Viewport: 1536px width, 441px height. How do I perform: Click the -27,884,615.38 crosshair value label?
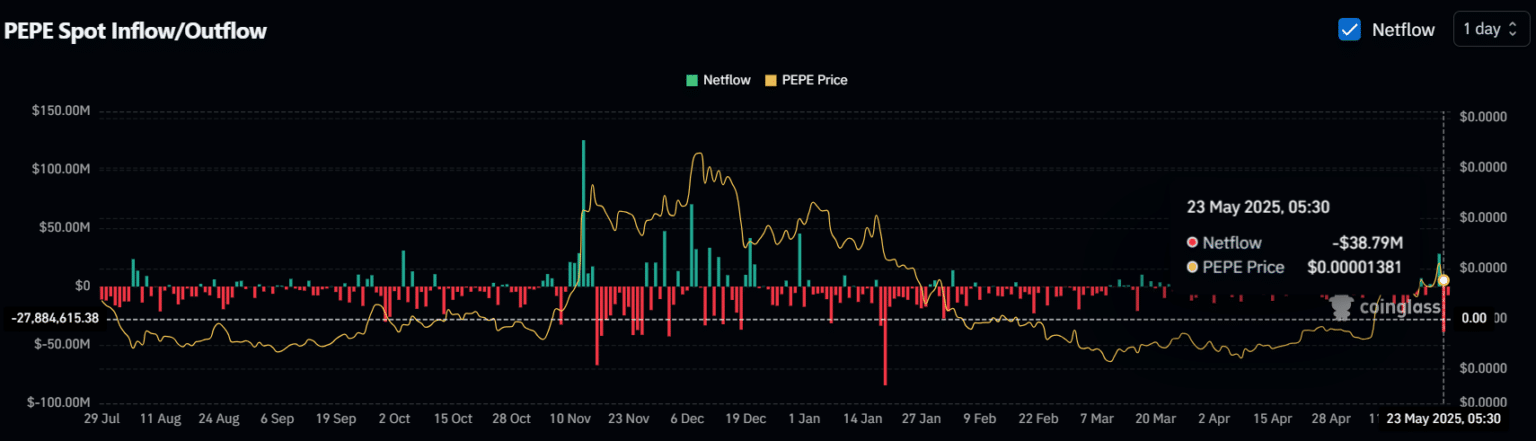coord(56,319)
